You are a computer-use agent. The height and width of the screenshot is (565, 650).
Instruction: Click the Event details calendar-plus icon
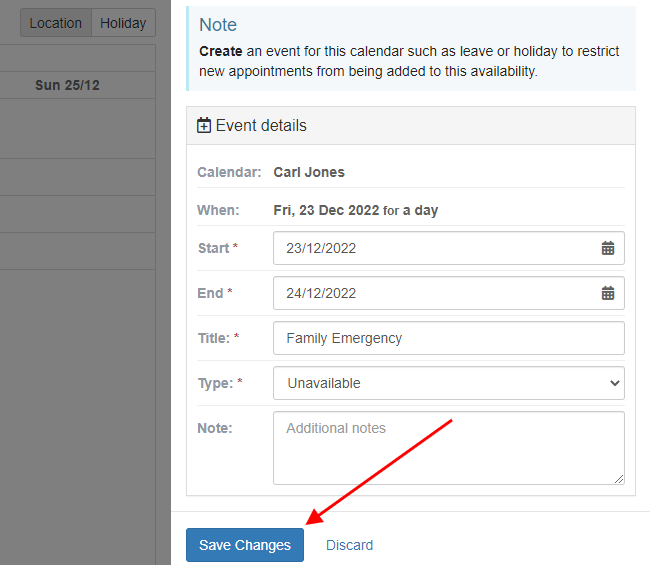coord(204,125)
